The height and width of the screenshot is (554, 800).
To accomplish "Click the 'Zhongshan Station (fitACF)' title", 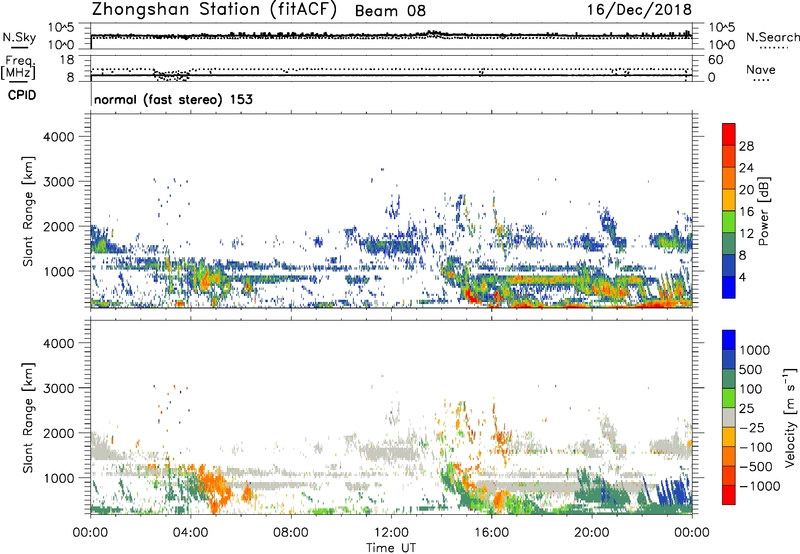I will point(214,9).
